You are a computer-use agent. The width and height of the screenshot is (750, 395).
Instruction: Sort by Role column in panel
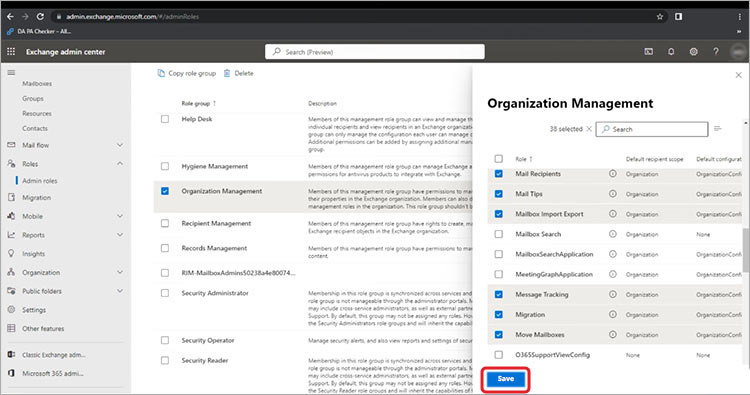click(524, 159)
